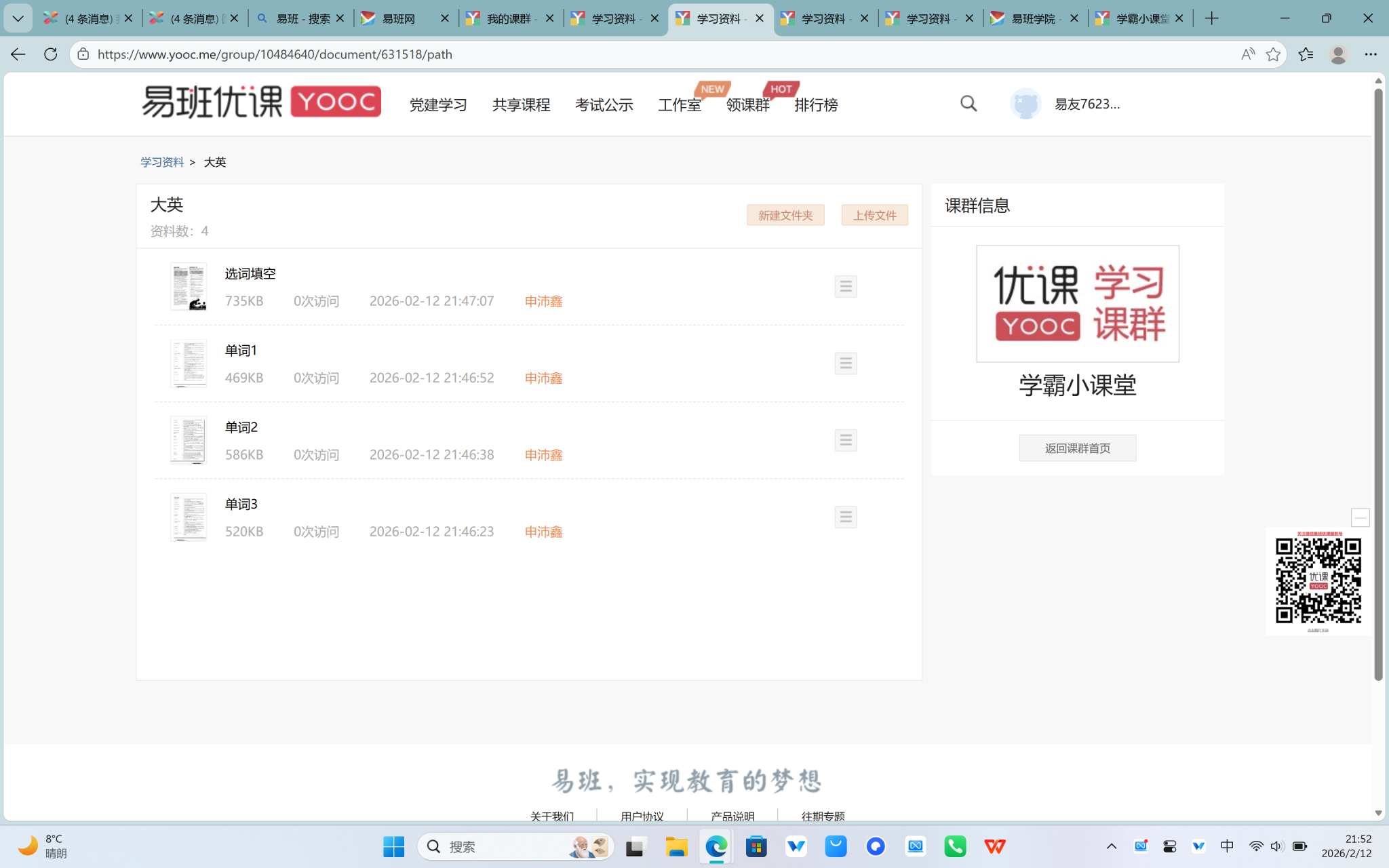
Task: Click the 易班优课 YOOC logo
Action: point(261,102)
